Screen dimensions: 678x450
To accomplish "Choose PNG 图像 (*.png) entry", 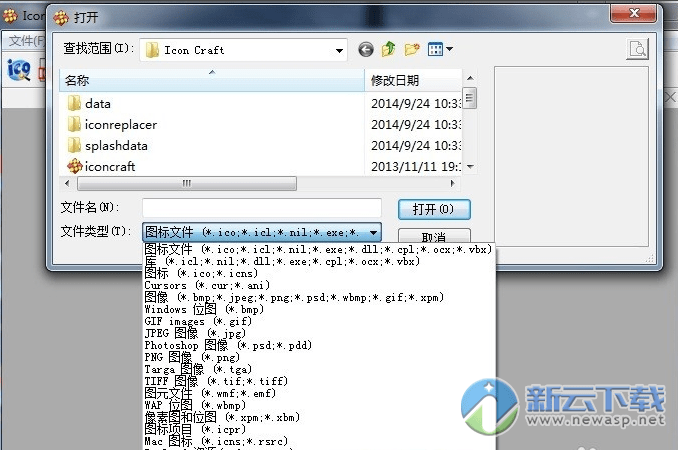I will (318, 357).
